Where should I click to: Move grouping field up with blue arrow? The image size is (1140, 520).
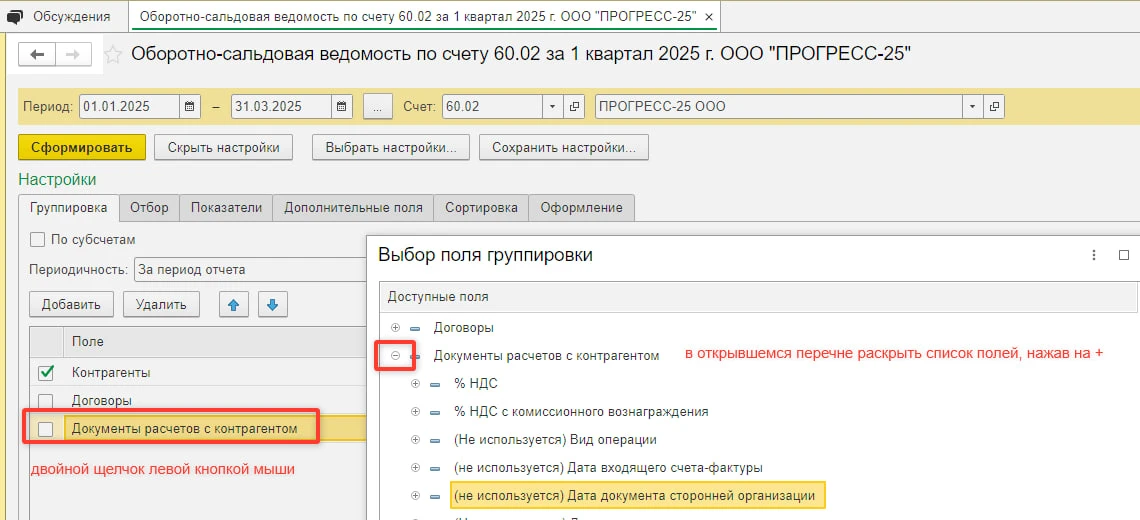[233, 305]
